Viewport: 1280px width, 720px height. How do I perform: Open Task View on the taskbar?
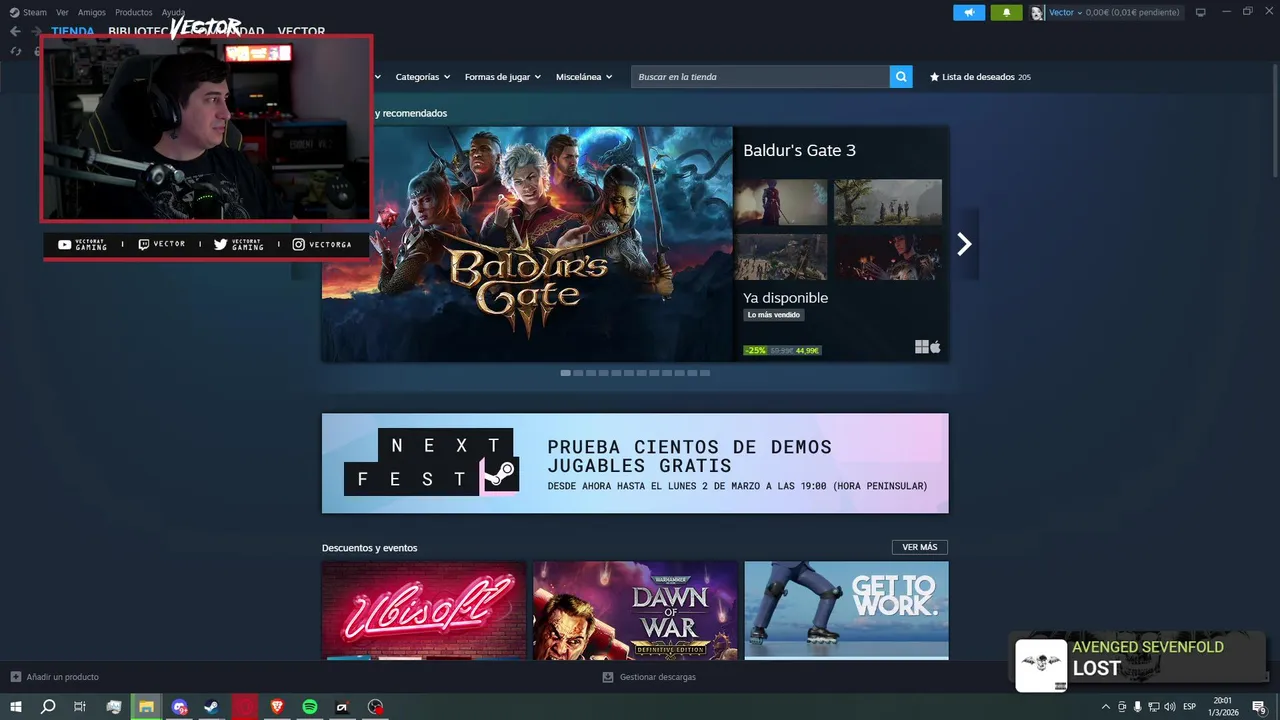point(80,707)
